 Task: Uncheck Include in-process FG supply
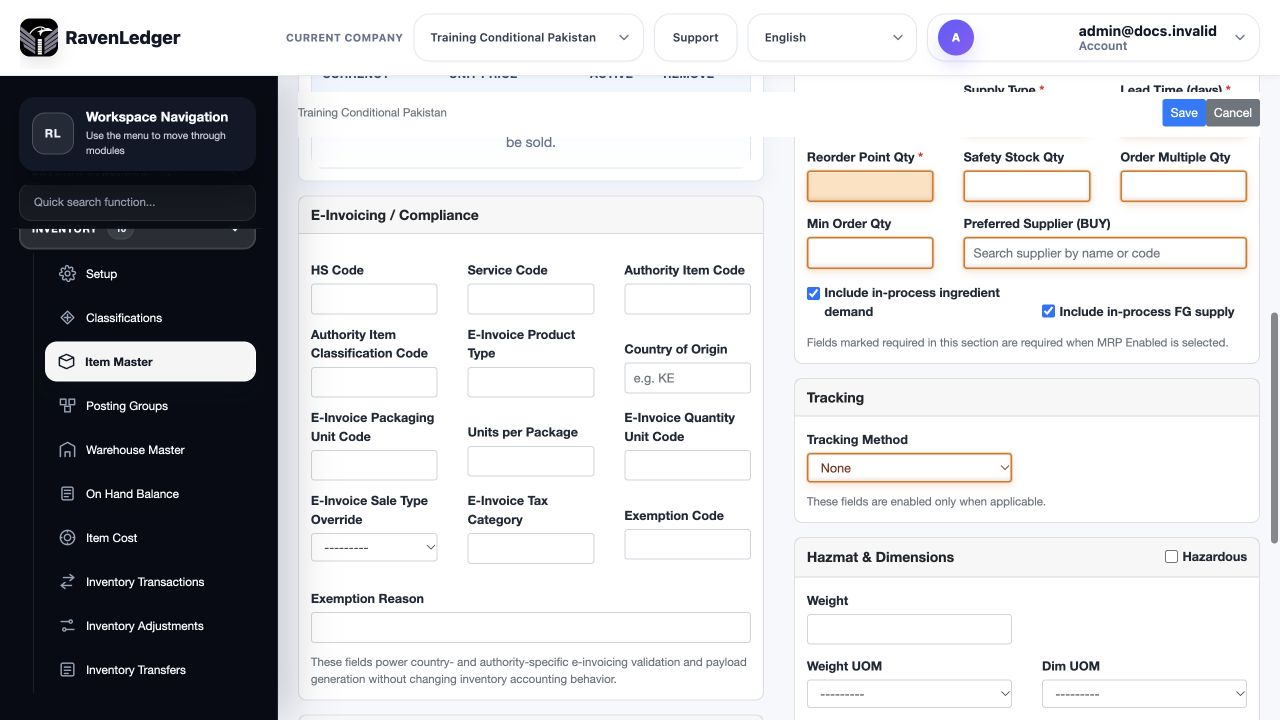1048,311
